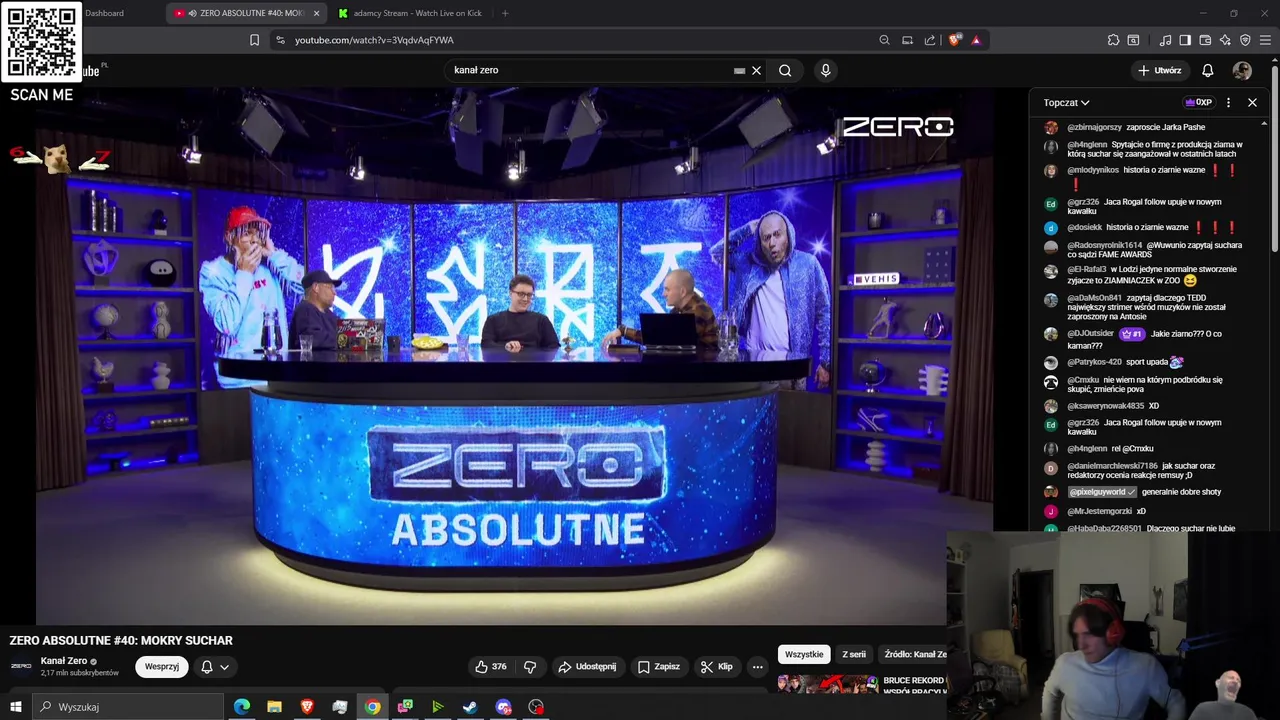Viewport: 1280px width, 720px height.
Task: Open the extensions puzzle icon
Action: tap(1113, 40)
